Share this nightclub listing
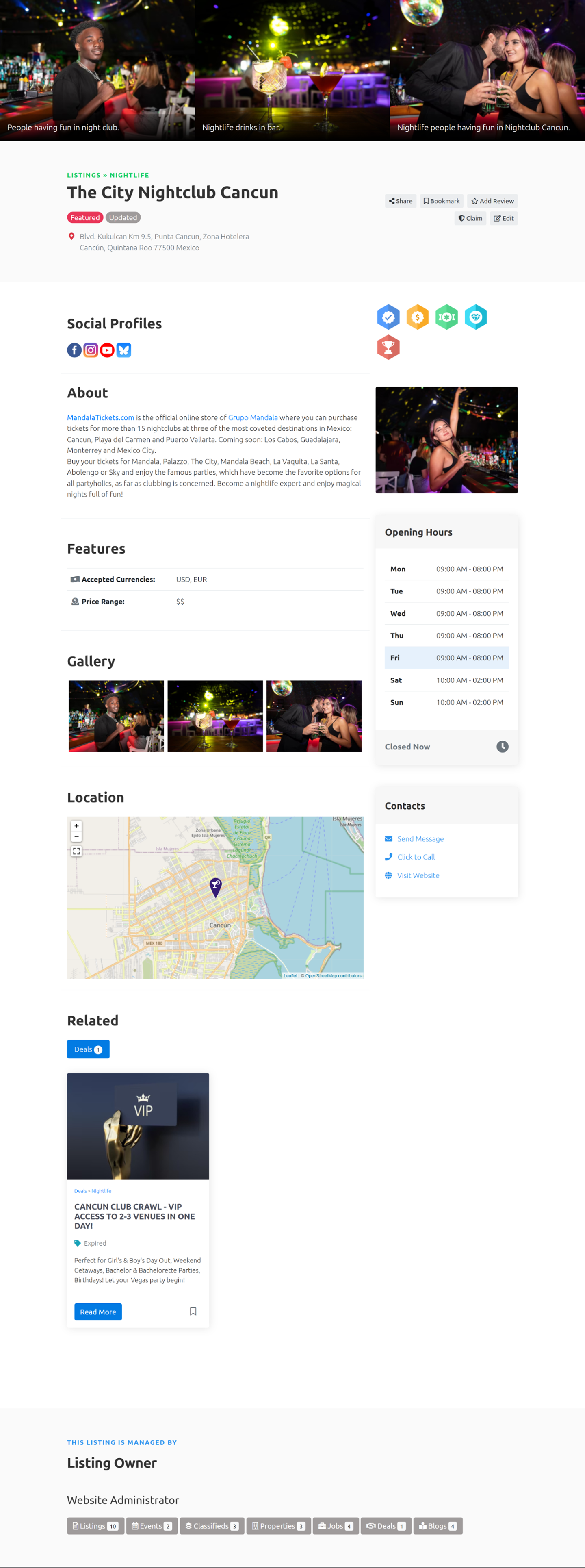The height and width of the screenshot is (1568, 585). pos(401,201)
